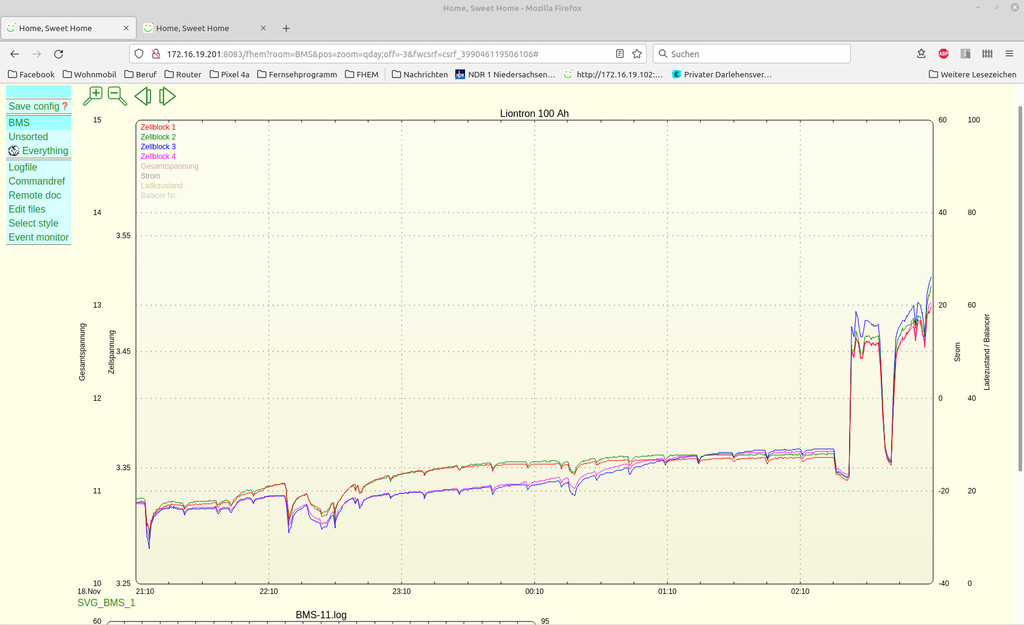Open the Edit files page
Screen dimensions: 1024x625
coord(27,209)
